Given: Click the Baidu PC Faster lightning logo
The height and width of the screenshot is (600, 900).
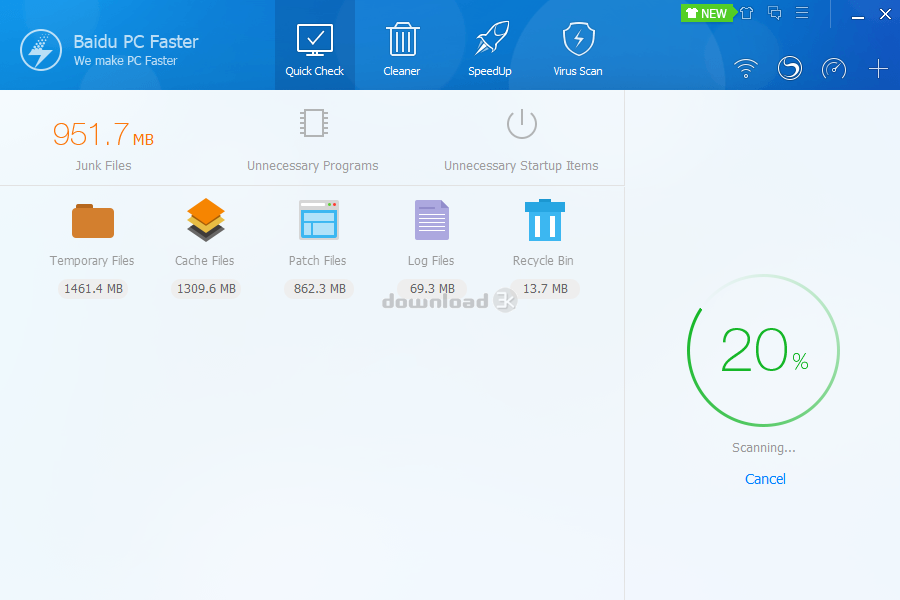Looking at the screenshot, I should [41, 50].
